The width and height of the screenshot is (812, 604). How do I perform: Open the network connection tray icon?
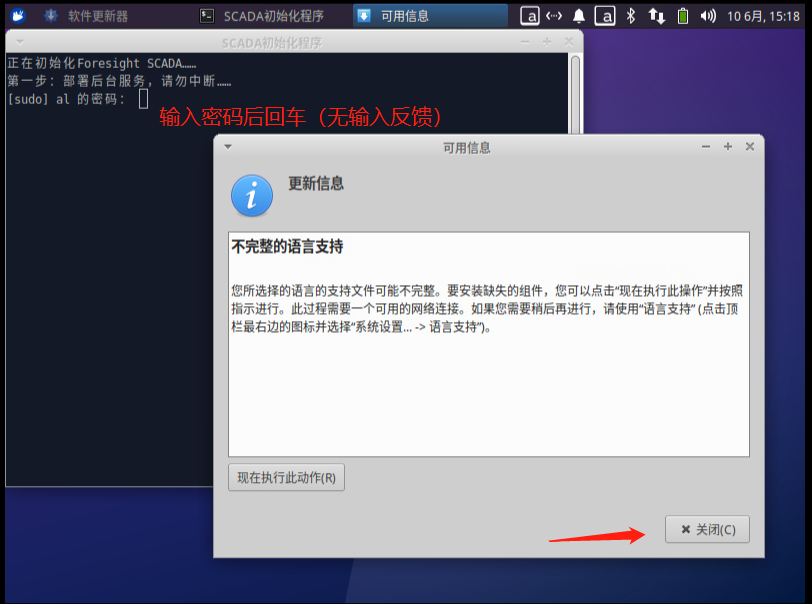click(553, 15)
